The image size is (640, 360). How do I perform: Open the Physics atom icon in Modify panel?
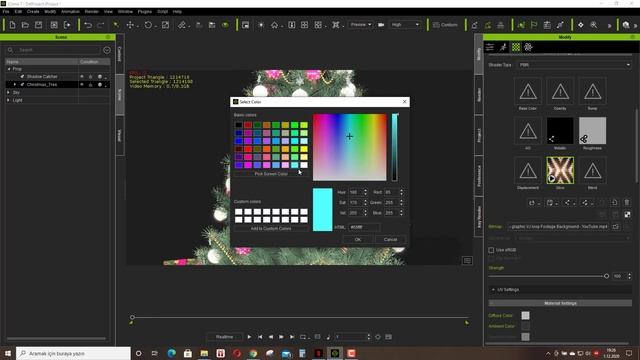point(528,47)
